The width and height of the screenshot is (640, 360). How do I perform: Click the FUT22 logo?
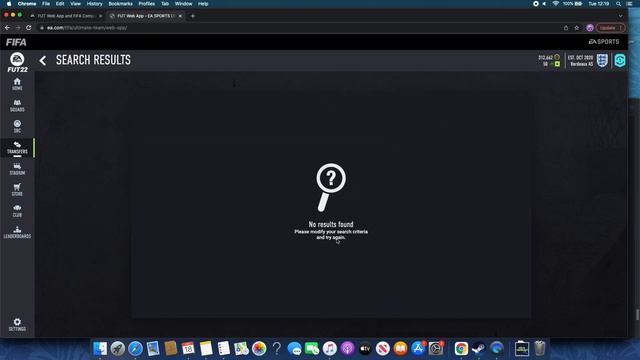tap(17, 62)
